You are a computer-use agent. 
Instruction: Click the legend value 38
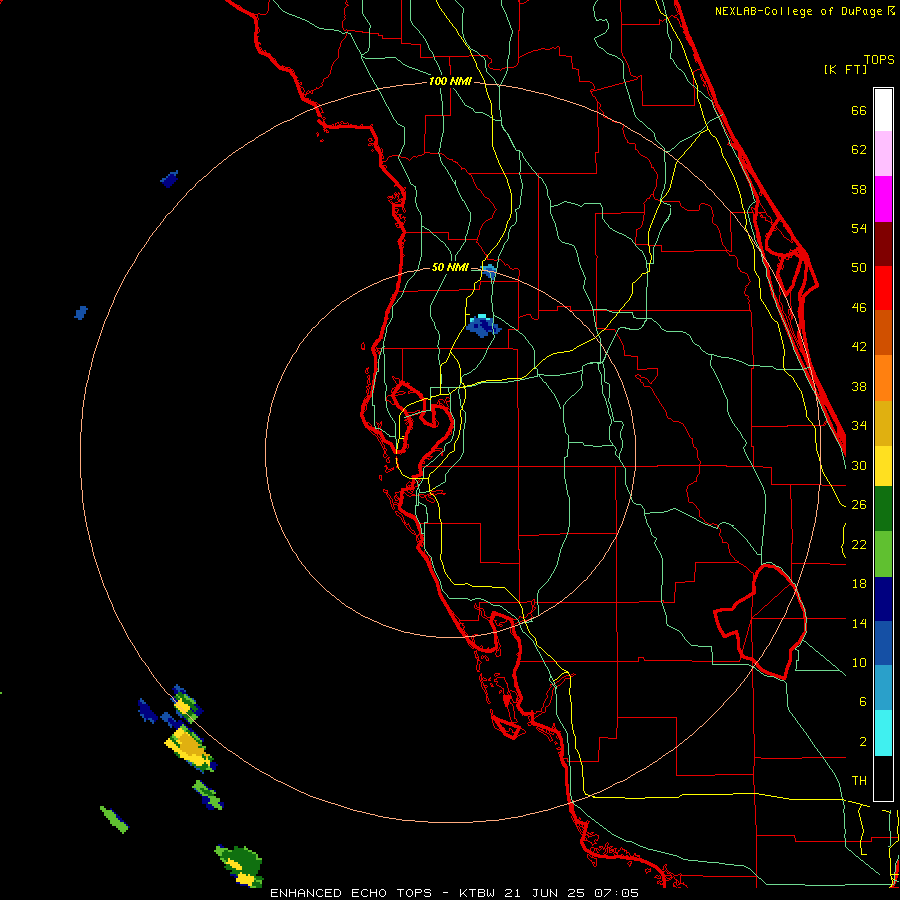859,387
